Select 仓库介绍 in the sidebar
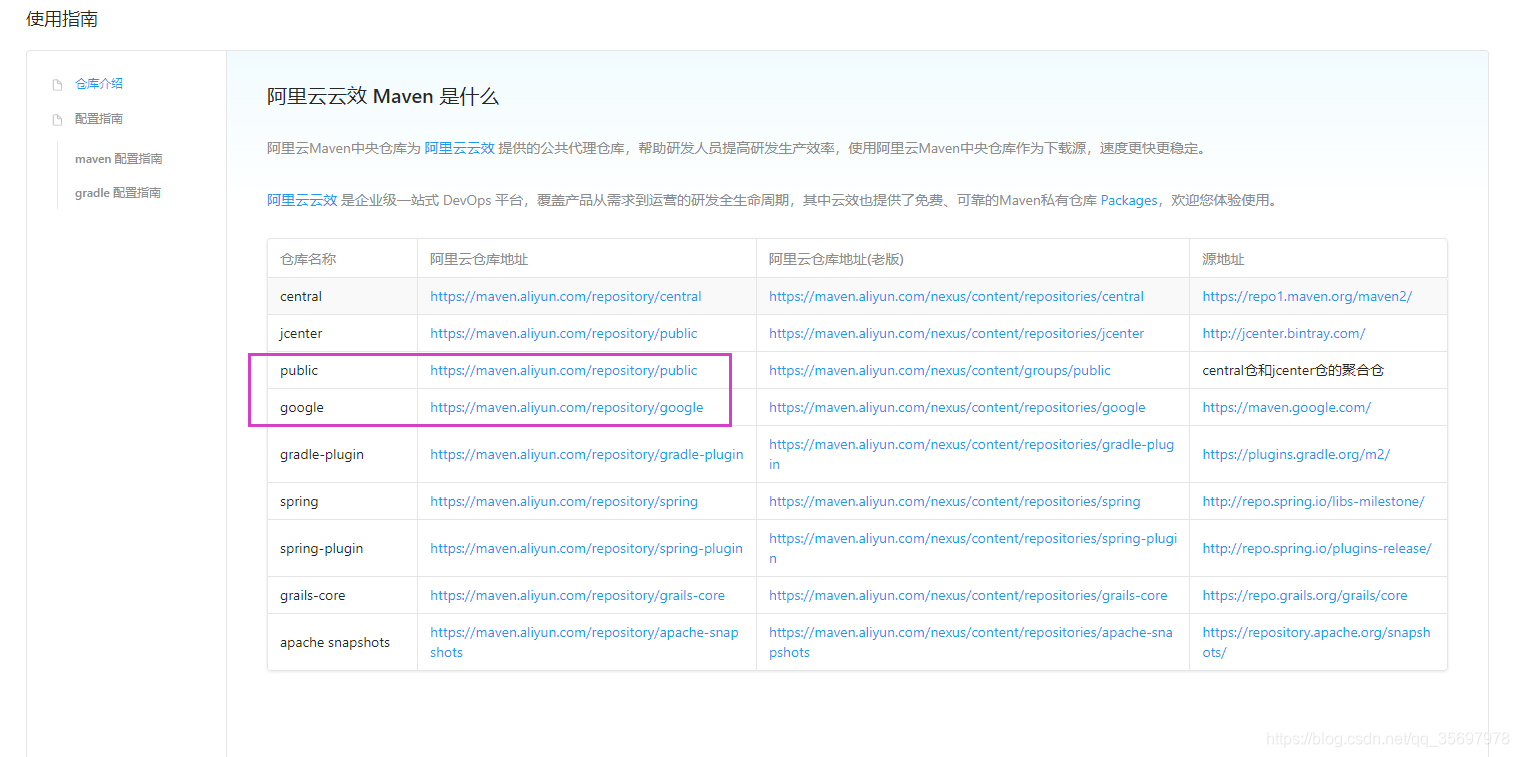The width and height of the screenshot is (1519, 757). point(98,83)
